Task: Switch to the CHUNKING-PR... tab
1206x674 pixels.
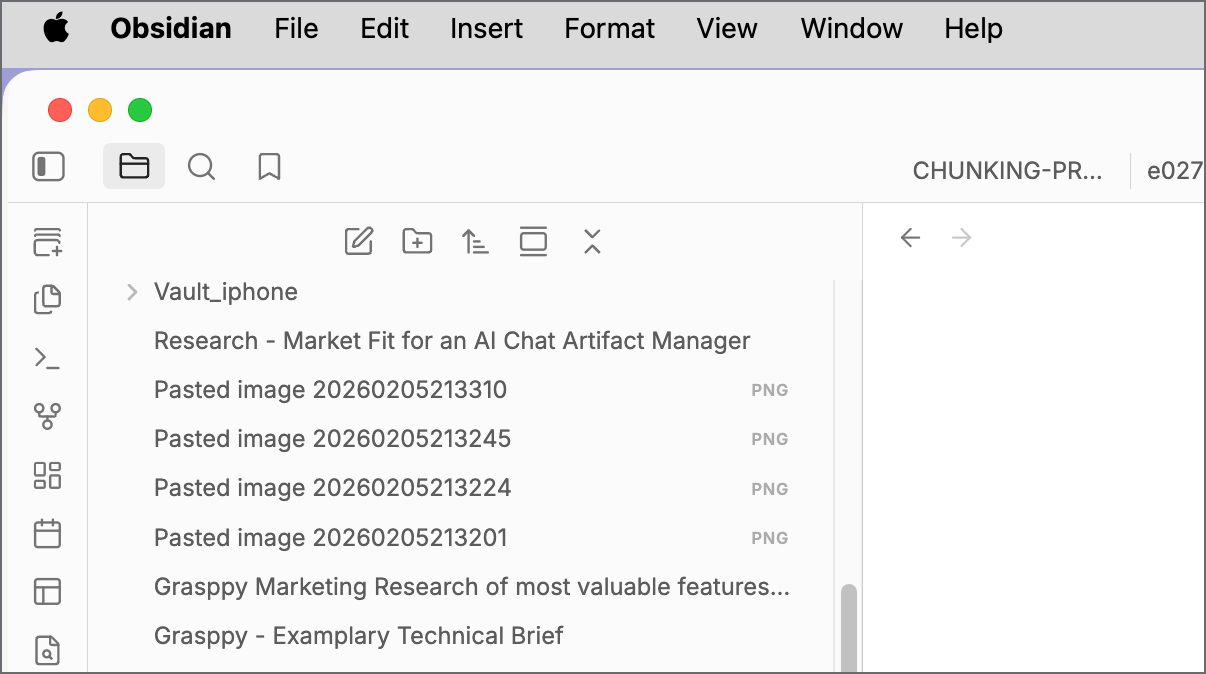Action: click(1007, 170)
